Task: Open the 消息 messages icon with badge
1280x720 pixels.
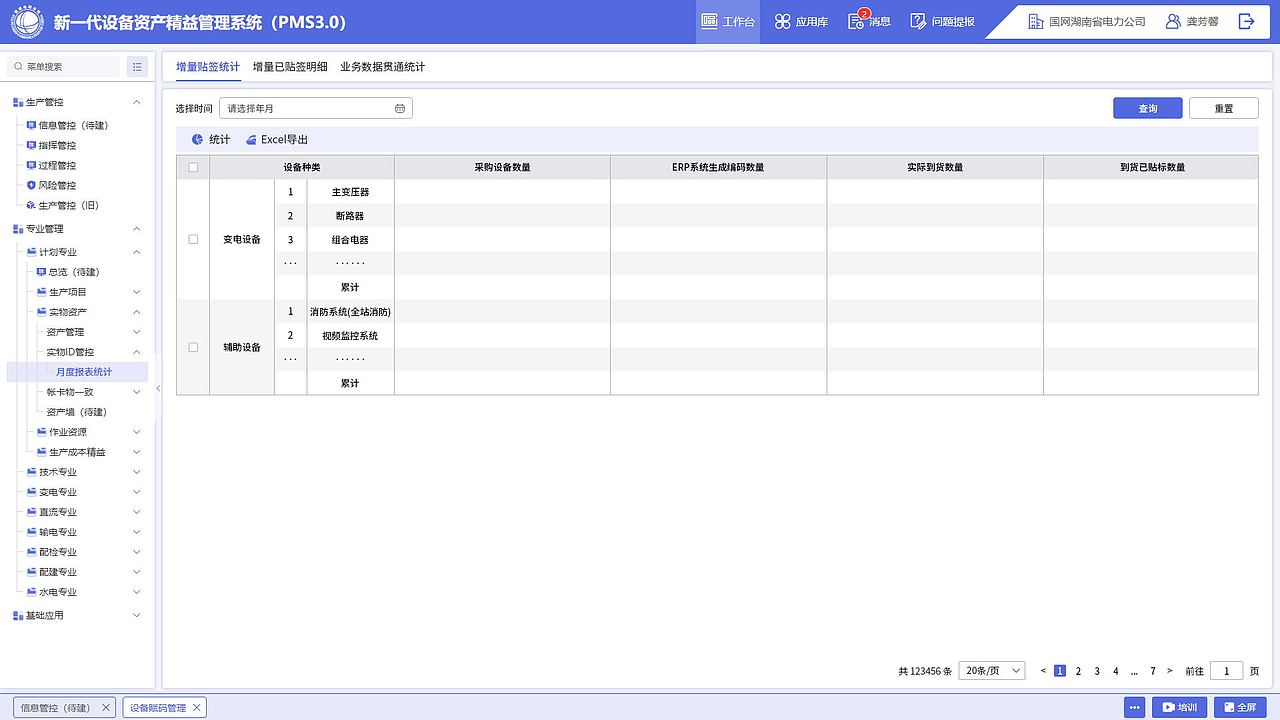Action: pyautogui.click(x=857, y=20)
